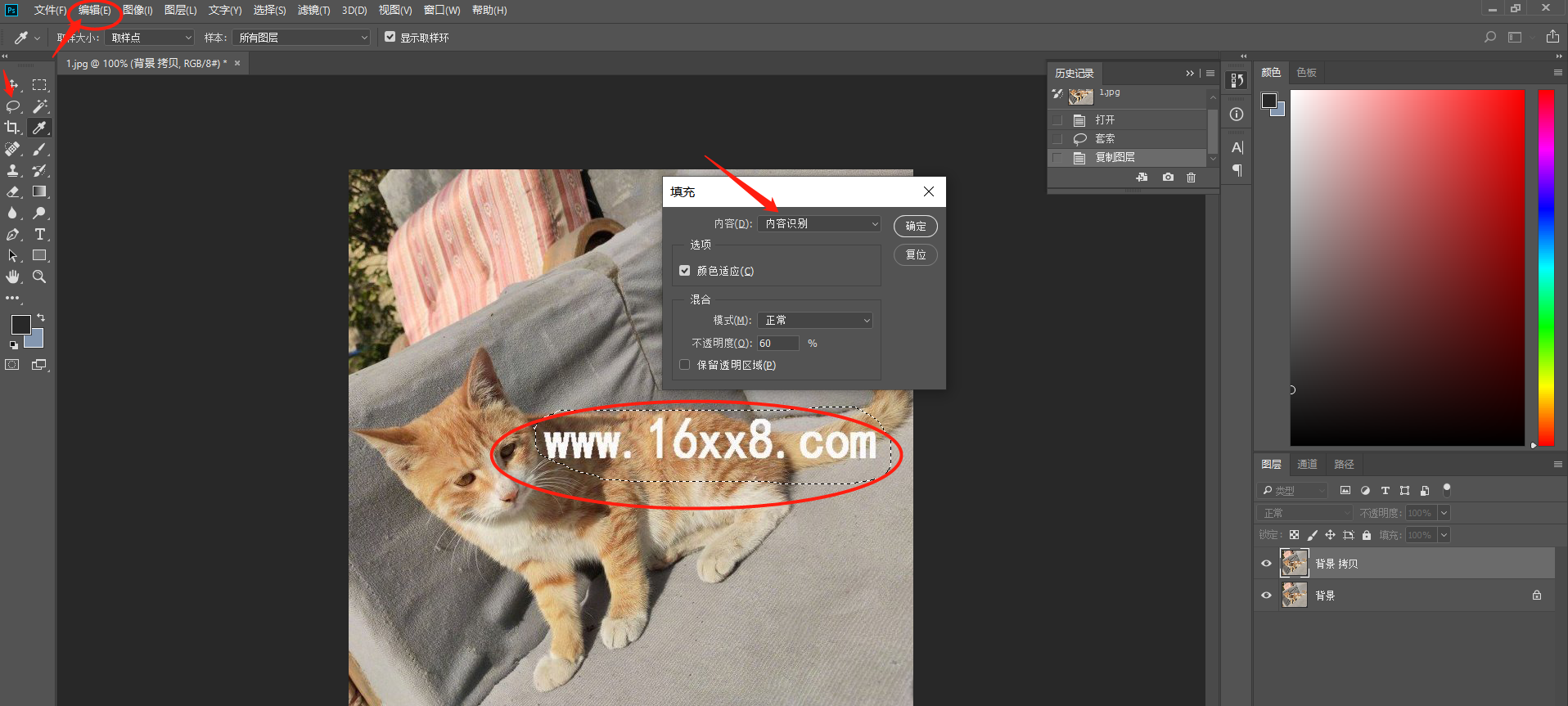Check Preserve Transparency in Fill dialog
This screenshot has width=1568, height=706.
685,365
